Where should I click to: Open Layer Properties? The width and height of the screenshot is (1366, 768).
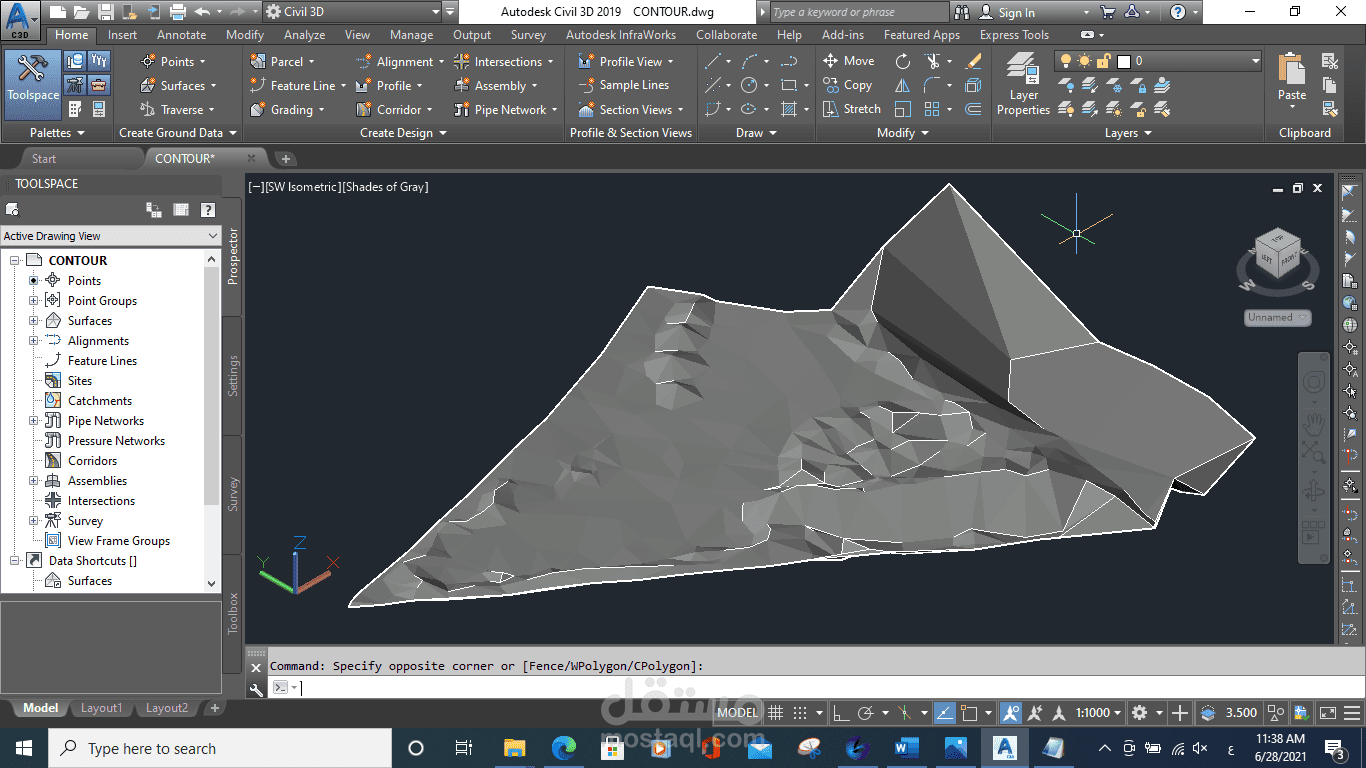click(x=1023, y=85)
